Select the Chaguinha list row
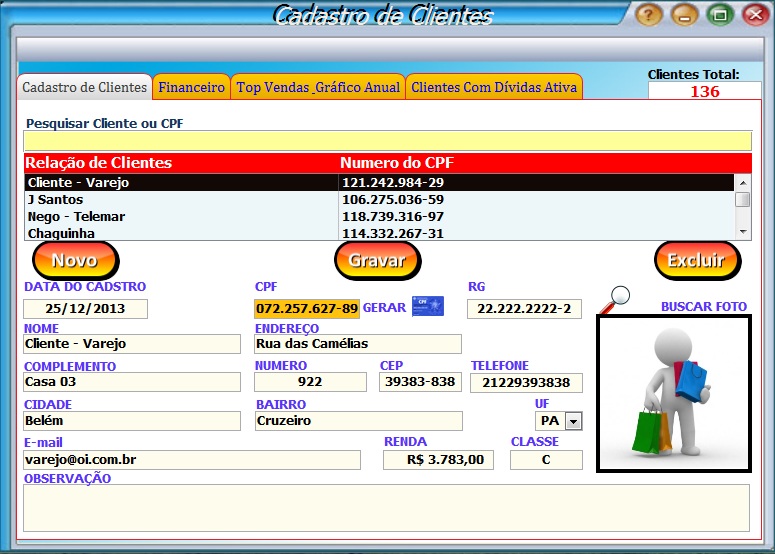This screenshot has width=775, height=554. click(379, 233)
